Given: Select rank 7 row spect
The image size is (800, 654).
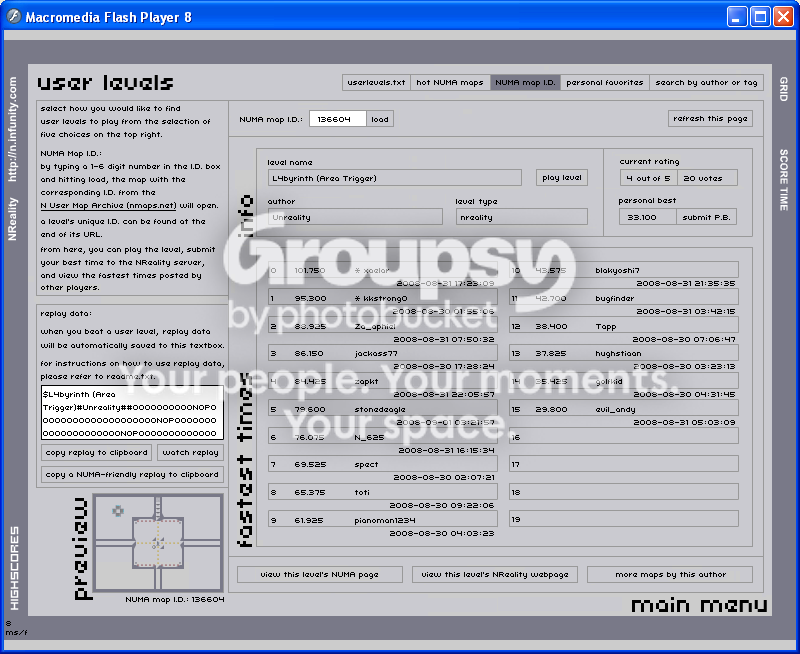Looking at the screenshot, I should (x=383, y=464).
